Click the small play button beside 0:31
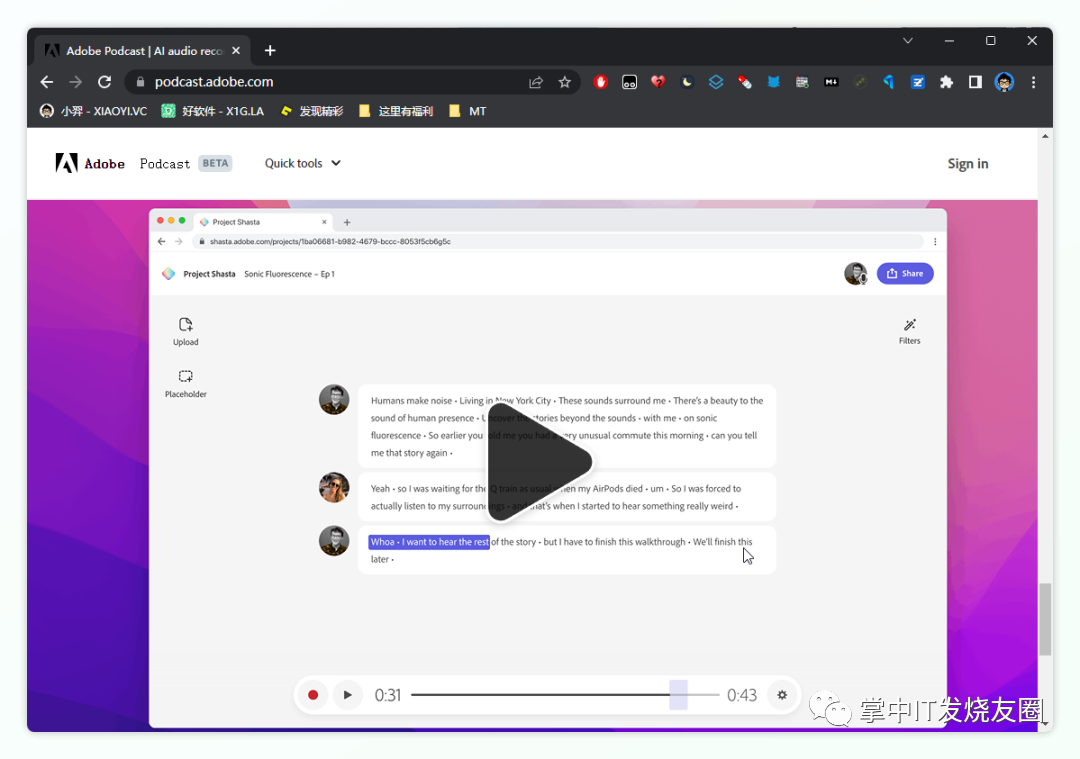 click(x=347, y=695)
